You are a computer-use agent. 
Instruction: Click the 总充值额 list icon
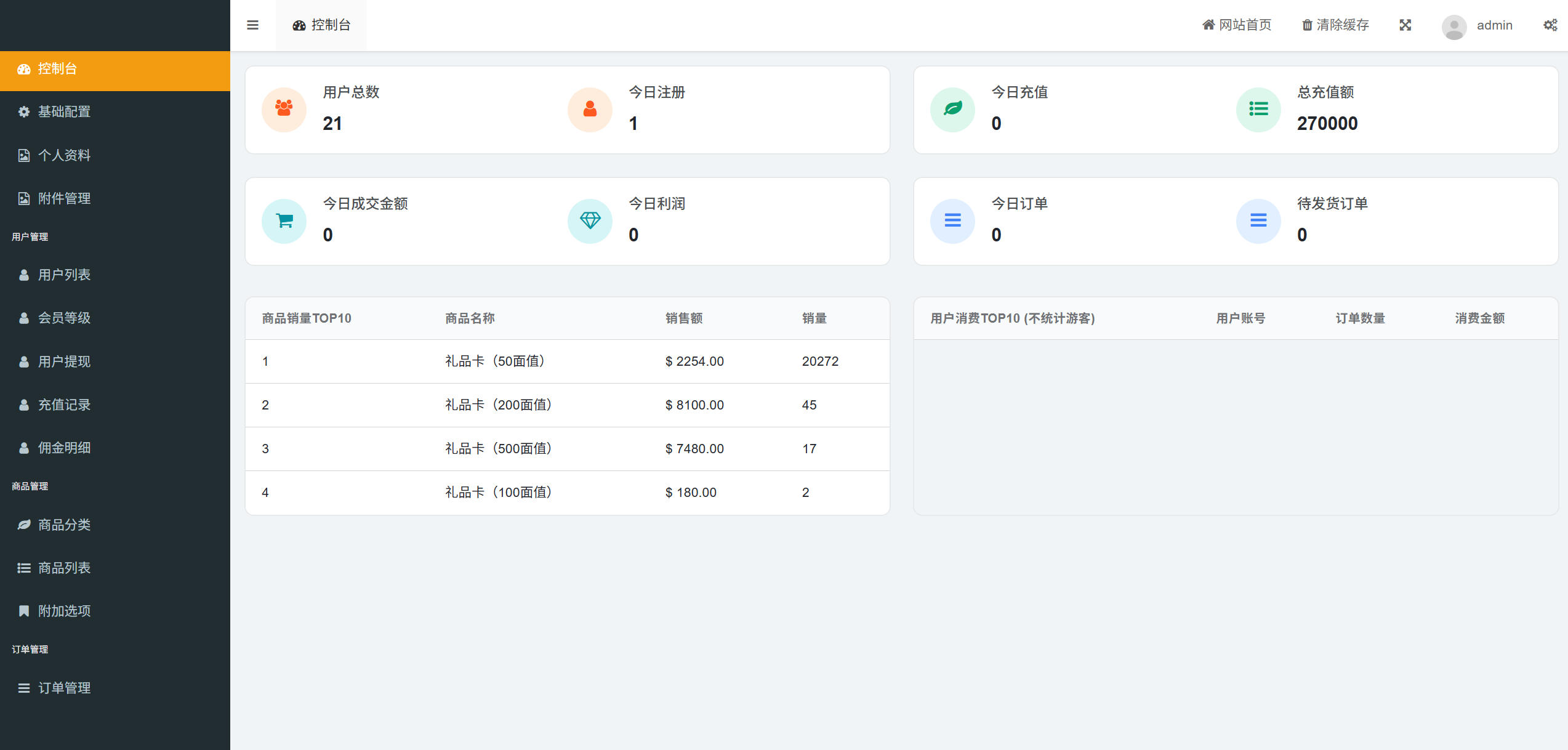tap(1258, 110)
